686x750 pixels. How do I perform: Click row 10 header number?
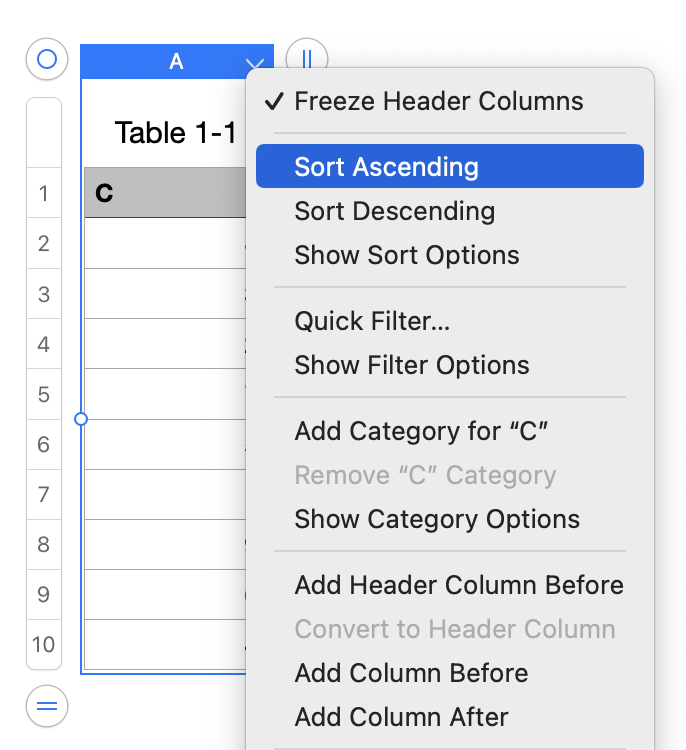tap(44, 644)
